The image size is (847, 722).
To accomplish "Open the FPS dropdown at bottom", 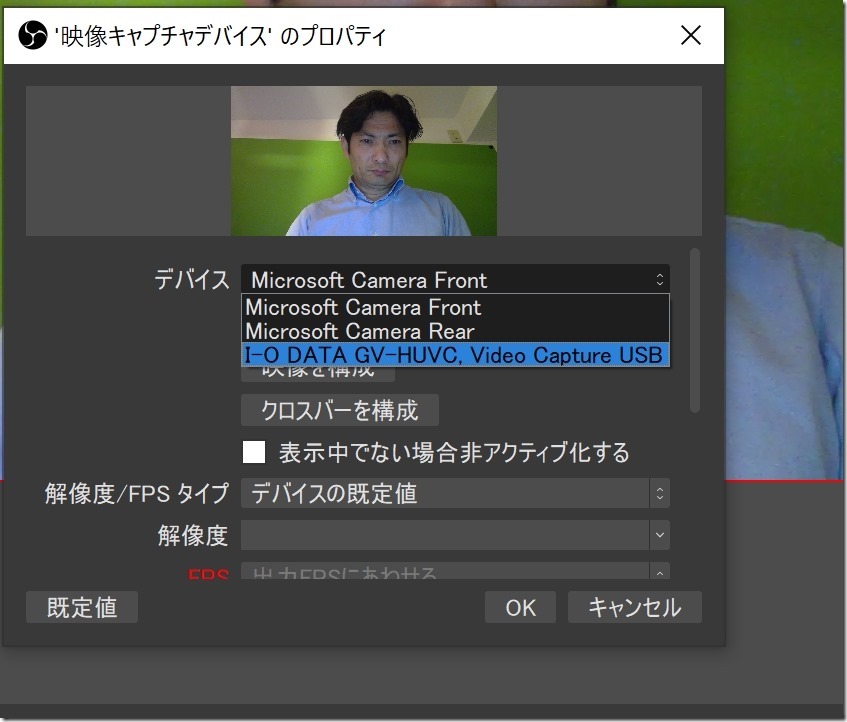I will (455, 571).
